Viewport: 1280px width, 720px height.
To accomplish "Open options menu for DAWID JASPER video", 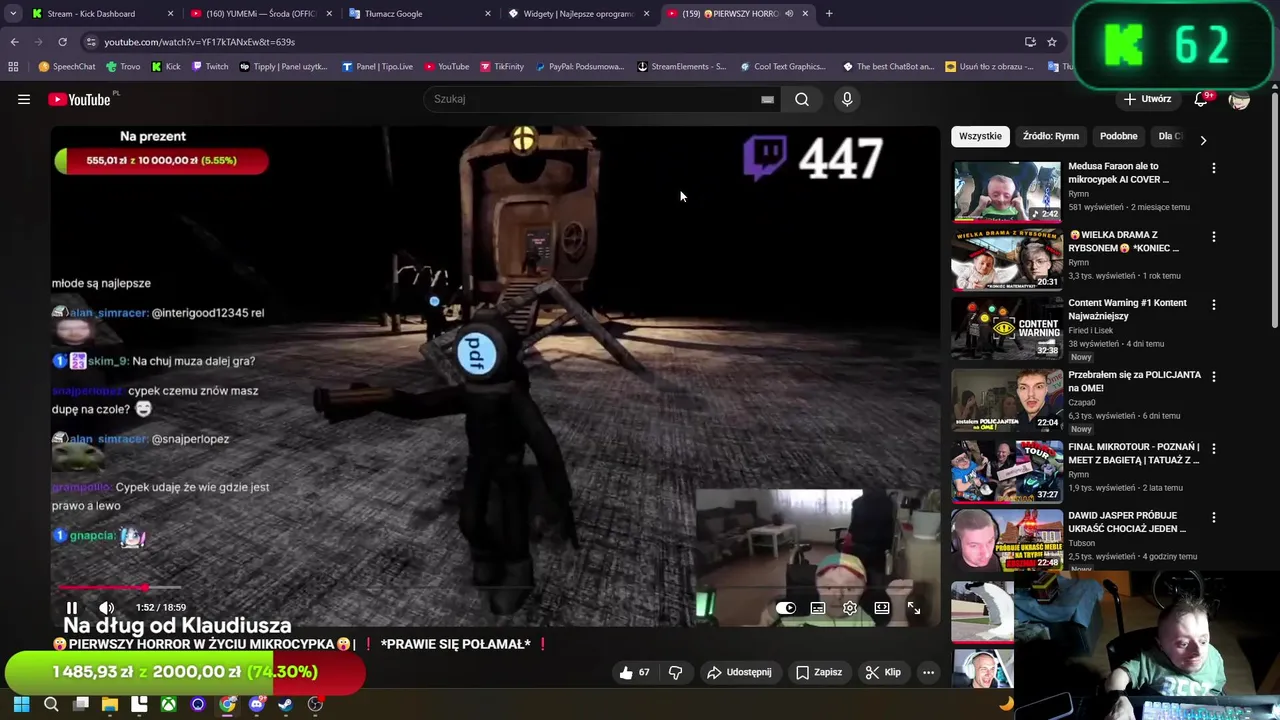I will (1214, 518).
